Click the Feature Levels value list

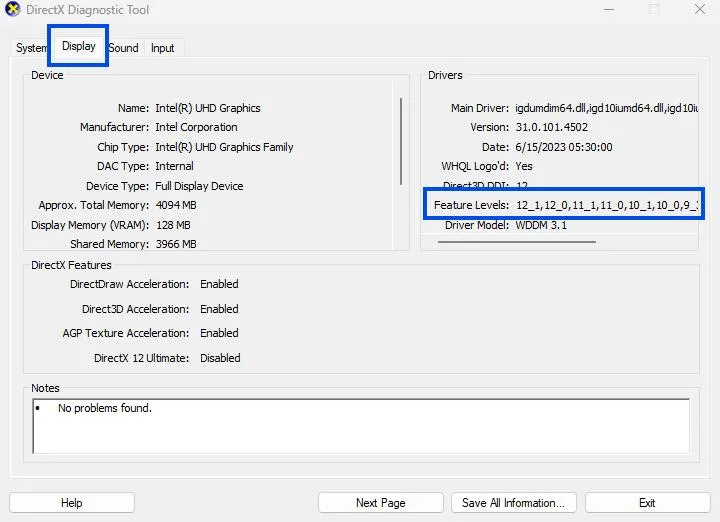pyautogui.click(x=607, y=205)
